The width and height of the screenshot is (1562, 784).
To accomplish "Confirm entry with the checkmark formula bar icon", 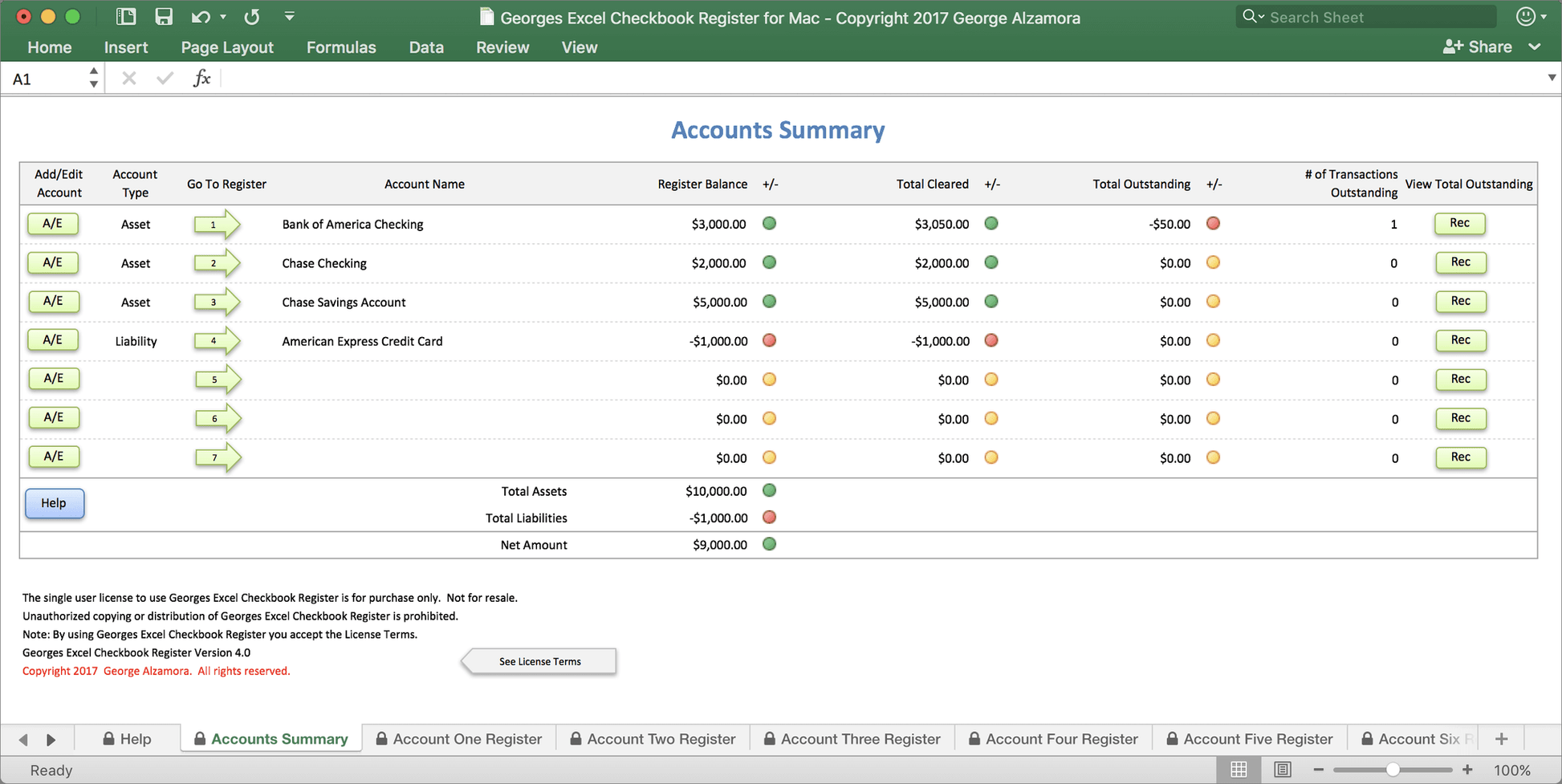I will [165, 77].
